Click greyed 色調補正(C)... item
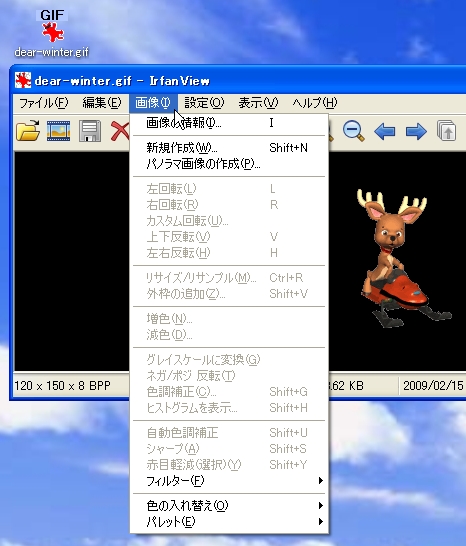The width and height of the screenshot is (466, 546). coord(229,392)
